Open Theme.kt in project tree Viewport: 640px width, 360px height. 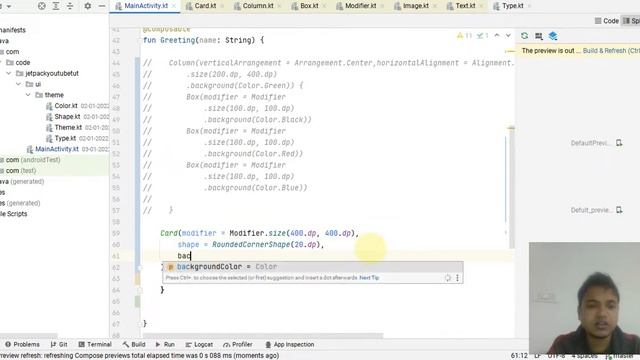pos(68,127)
